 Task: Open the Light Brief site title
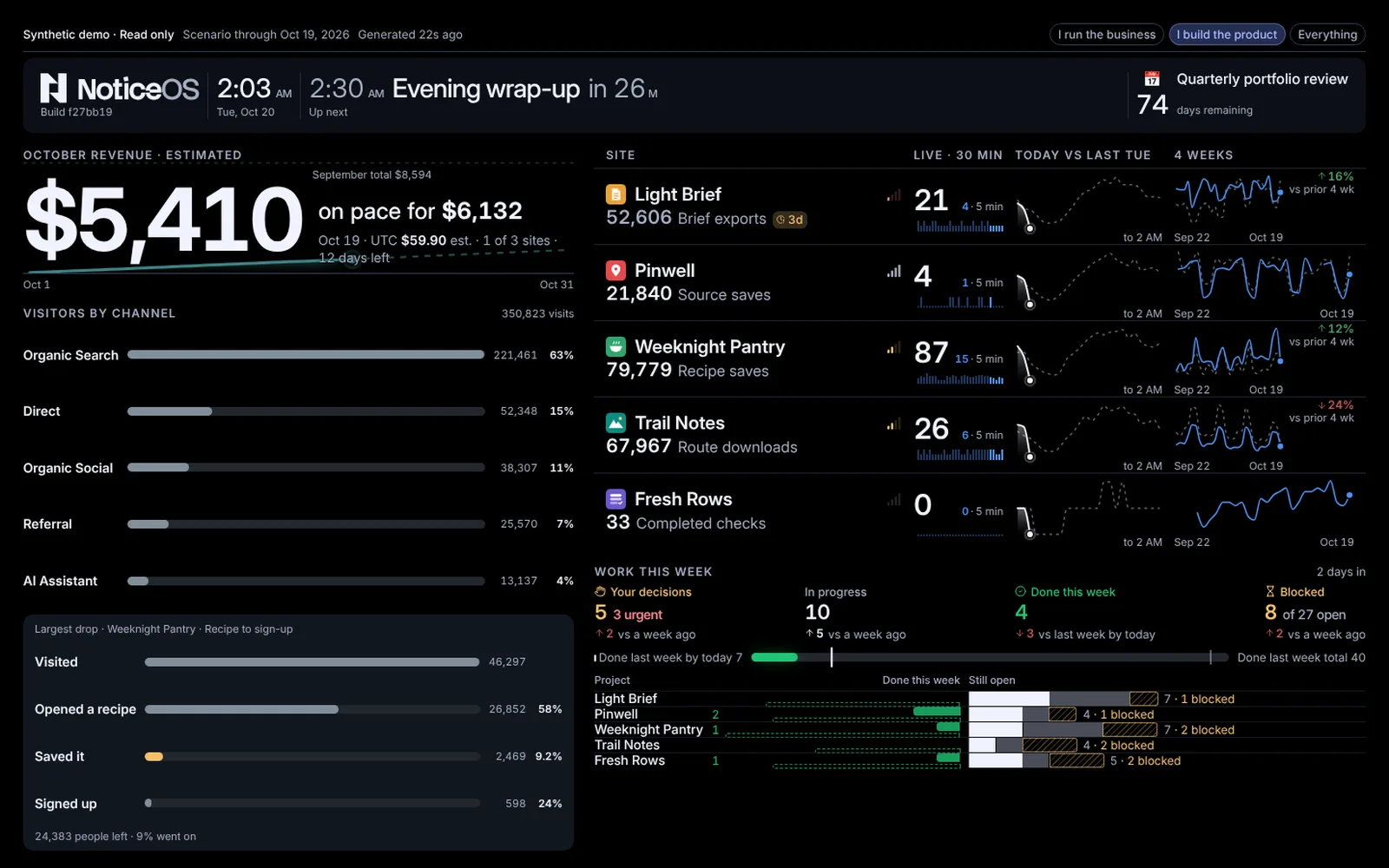pyautogui.click(x=678, y=194)
